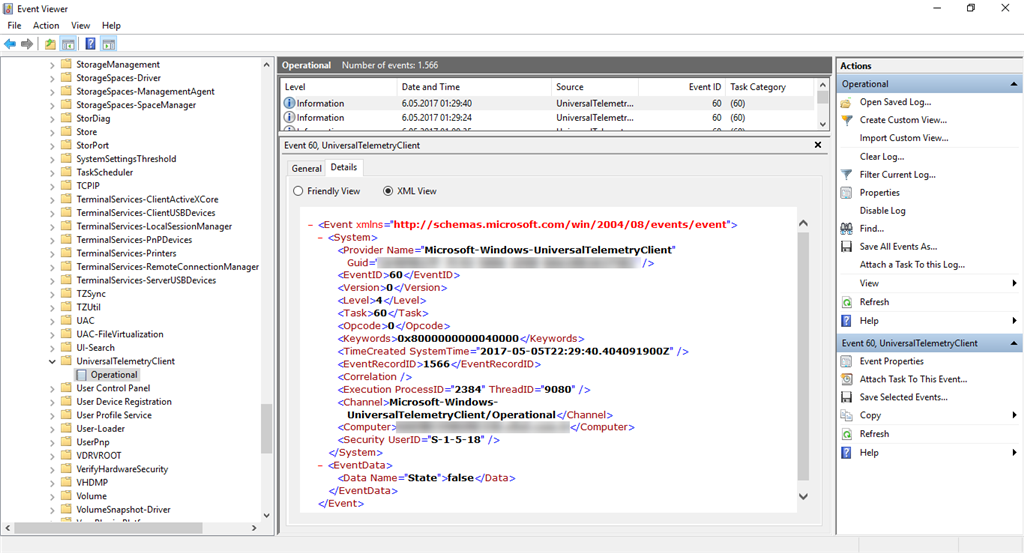The height and width of the screenshot is (553, 1024).
Task: Click the Refresh icon under Operational actions
Action: coord(846,302)
